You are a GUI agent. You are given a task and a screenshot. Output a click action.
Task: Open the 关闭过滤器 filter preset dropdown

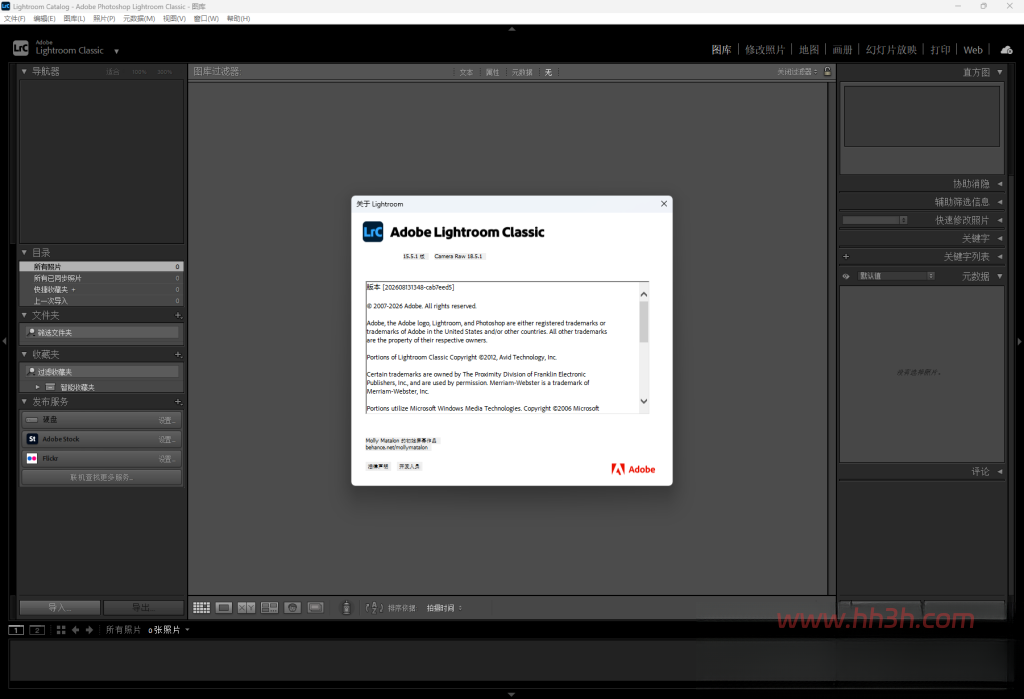click(x=797, y=72)
